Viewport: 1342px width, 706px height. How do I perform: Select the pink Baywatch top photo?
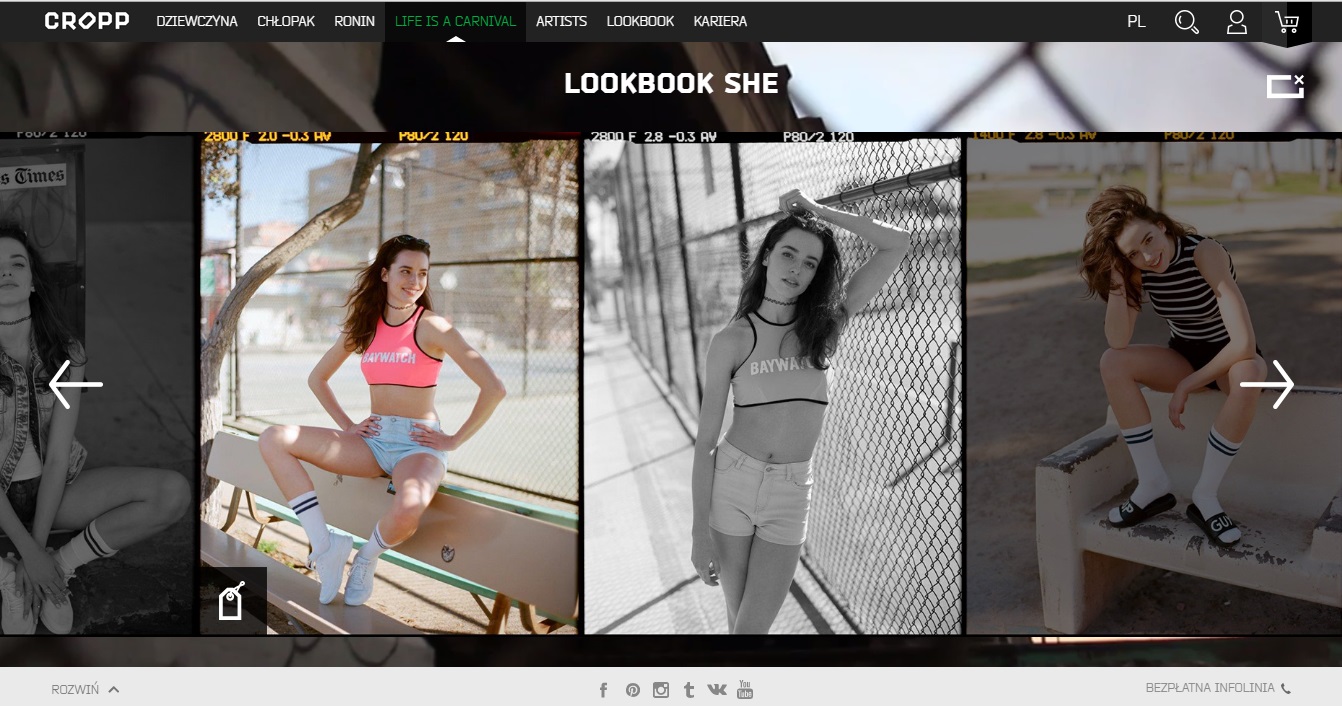pyautogui.click(x=390, y=385)
